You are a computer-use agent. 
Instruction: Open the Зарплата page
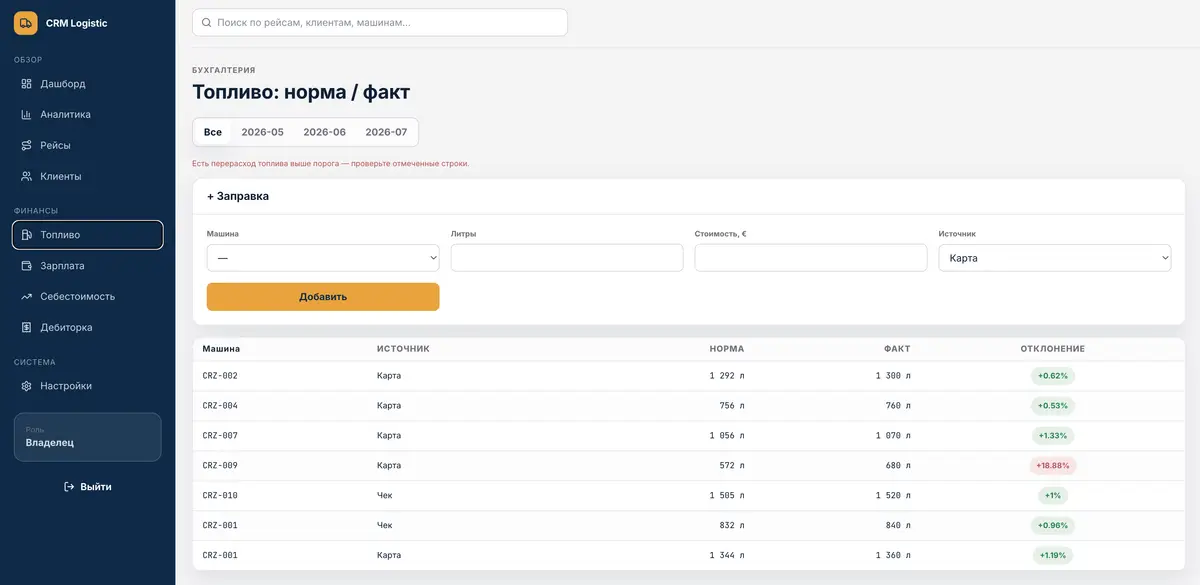[88, 266]
